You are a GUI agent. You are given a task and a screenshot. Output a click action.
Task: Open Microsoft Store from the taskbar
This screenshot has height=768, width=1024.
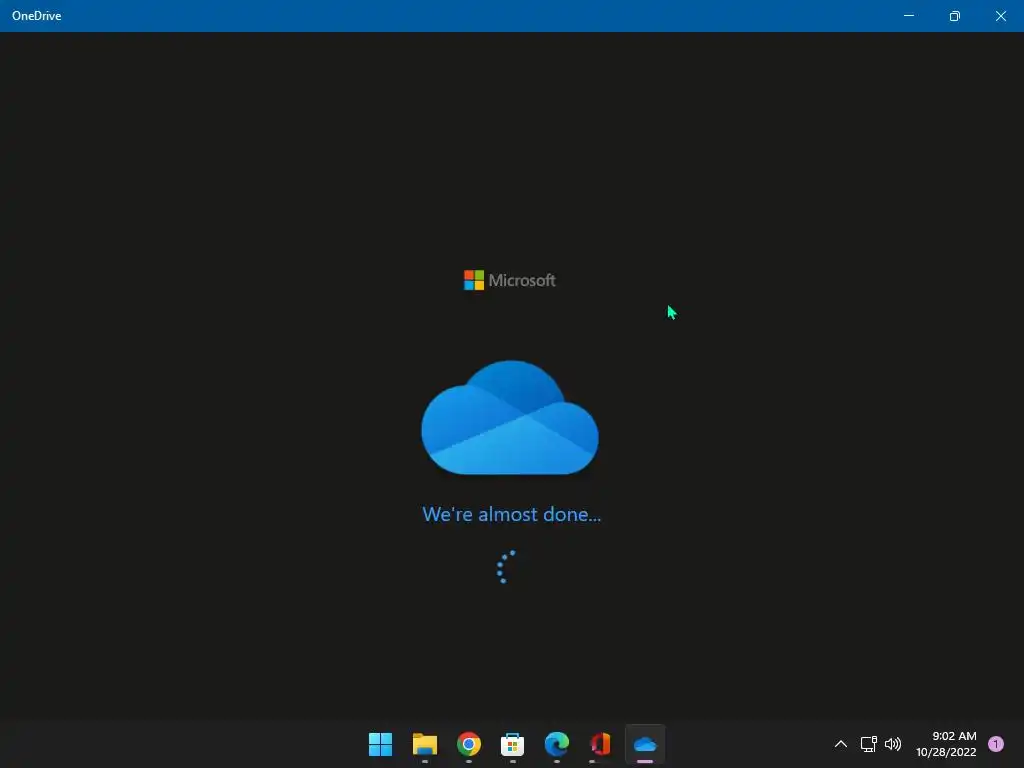pos(513,744)
